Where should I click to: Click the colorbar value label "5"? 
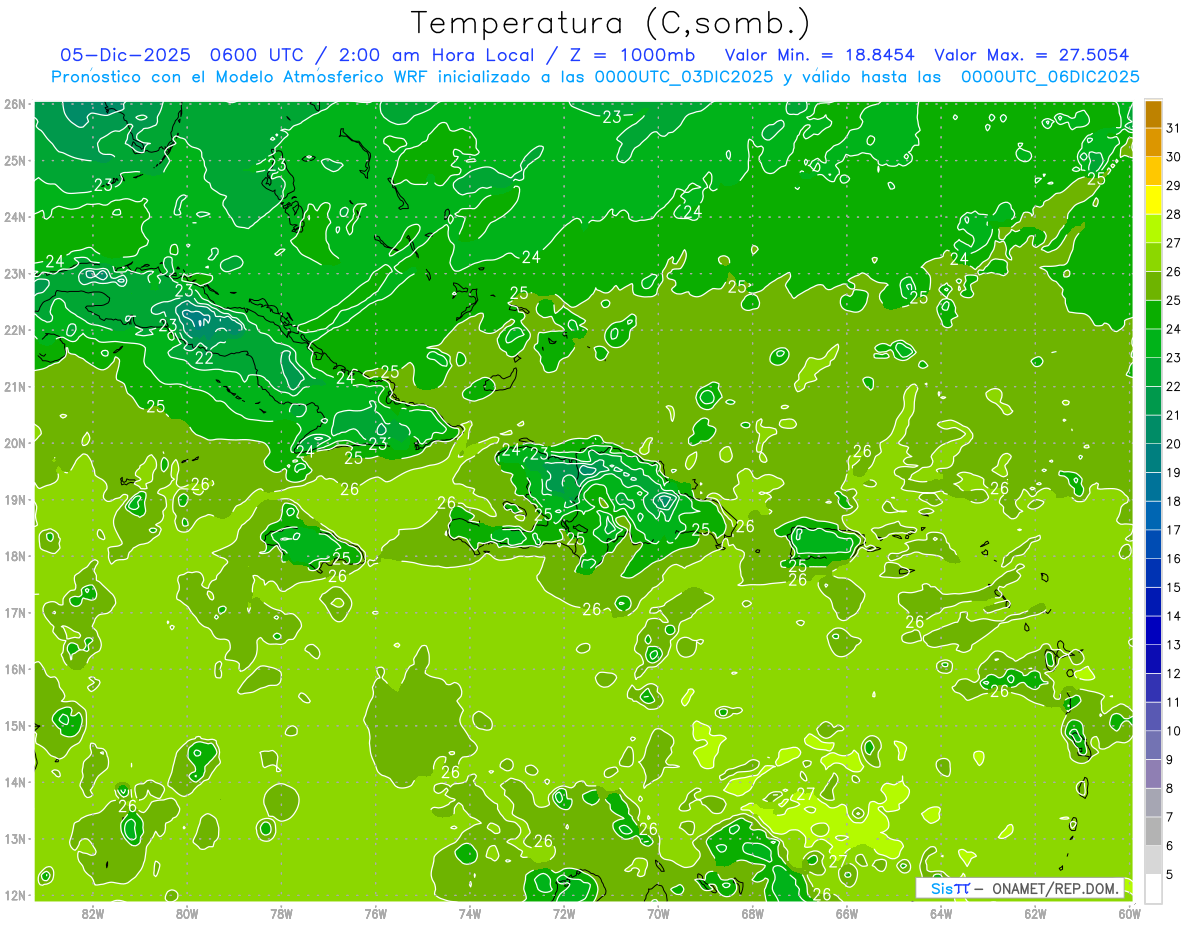(x=1171, y=874)
